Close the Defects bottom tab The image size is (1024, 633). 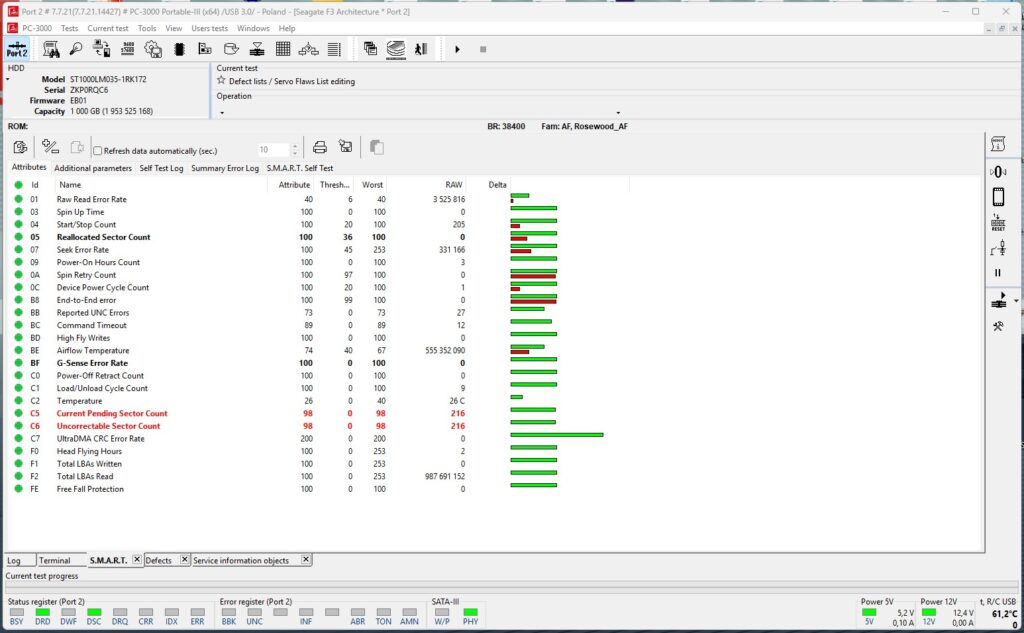[185, 560]
